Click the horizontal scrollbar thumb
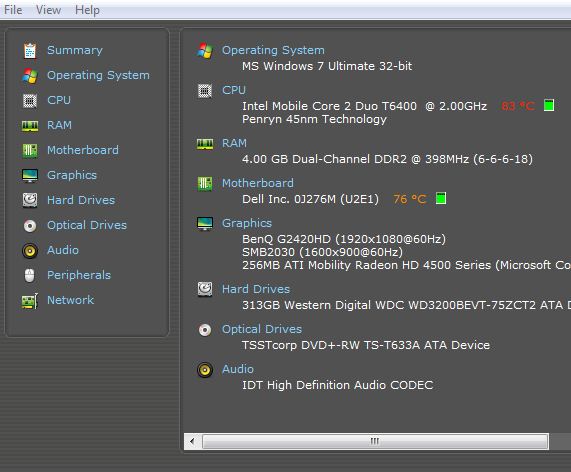Screen dimensions: 571x472 [x=375, y=442]
